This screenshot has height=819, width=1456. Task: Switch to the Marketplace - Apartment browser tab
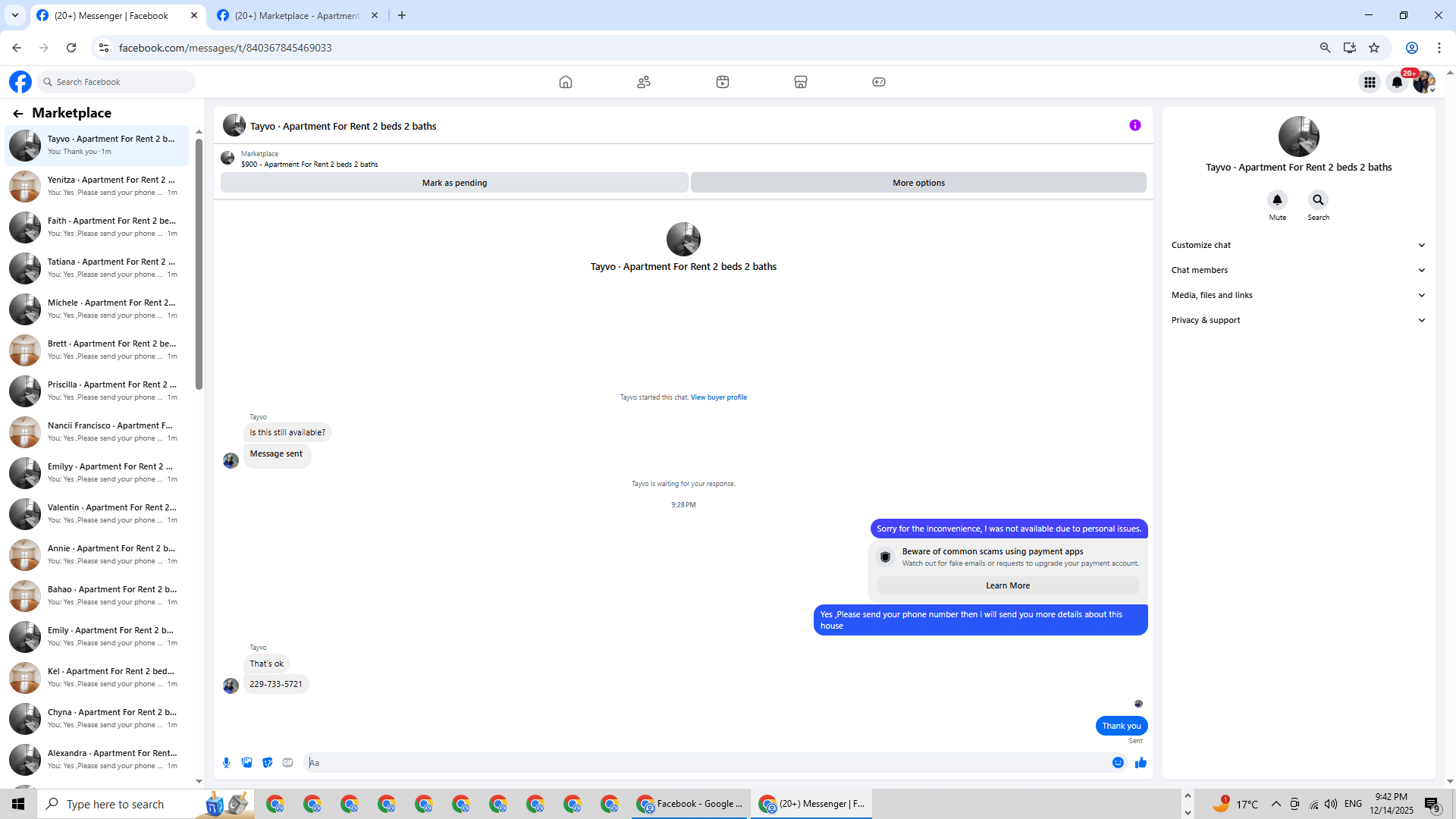(297, 15)
